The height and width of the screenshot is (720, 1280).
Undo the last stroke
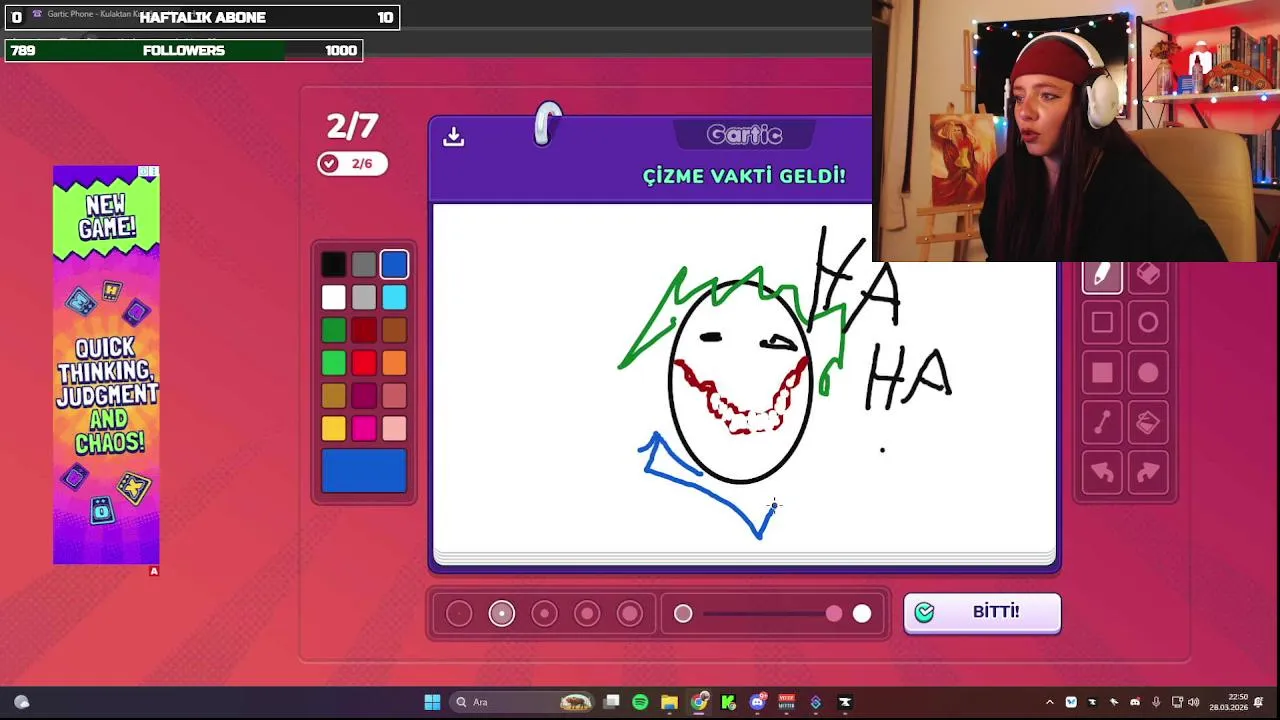tap(1102, 472)
